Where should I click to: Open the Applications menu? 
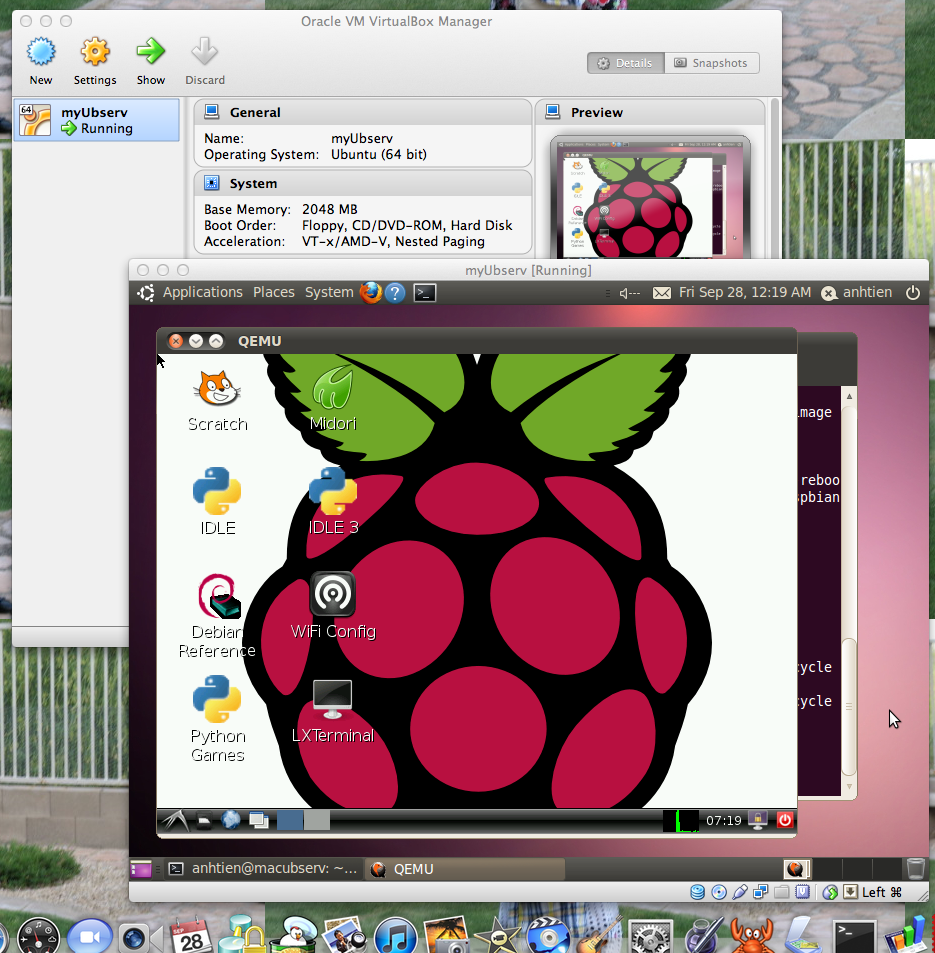tap(202, 292)
